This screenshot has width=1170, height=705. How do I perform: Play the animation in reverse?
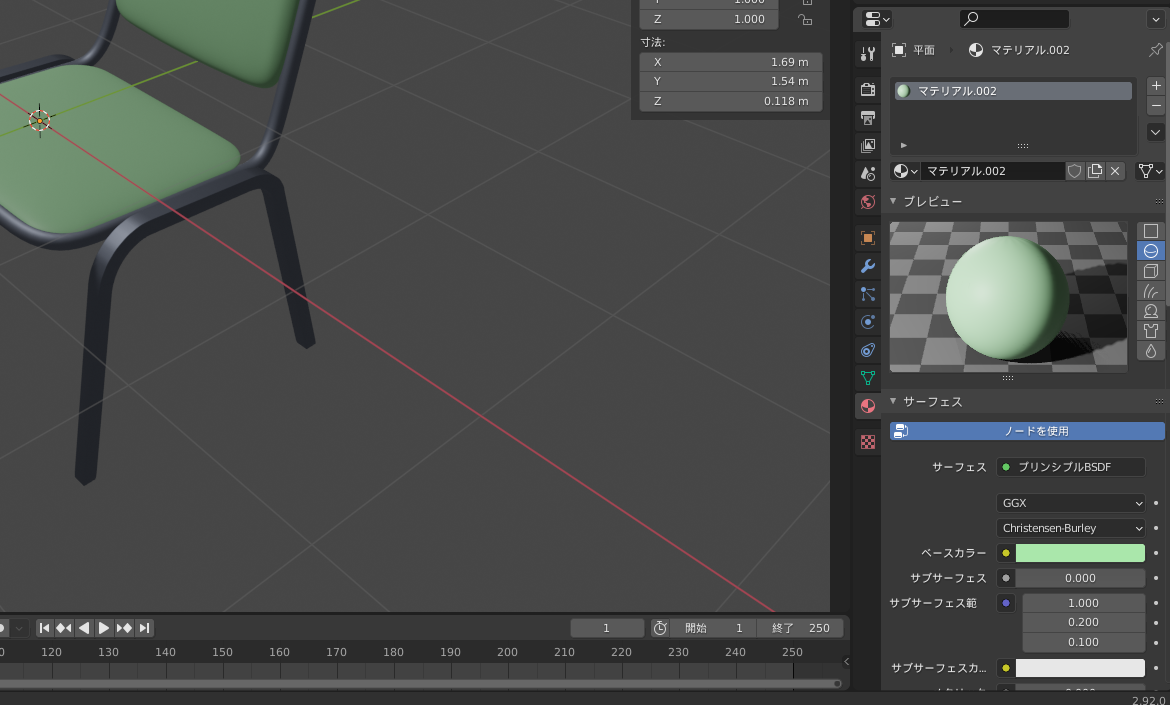(x=84, y=628)
